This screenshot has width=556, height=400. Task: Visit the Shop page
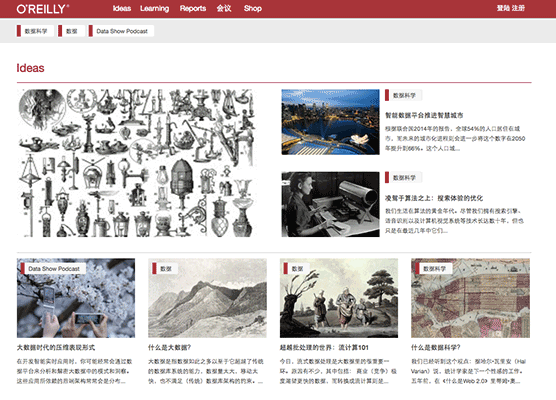click(252, 9)
